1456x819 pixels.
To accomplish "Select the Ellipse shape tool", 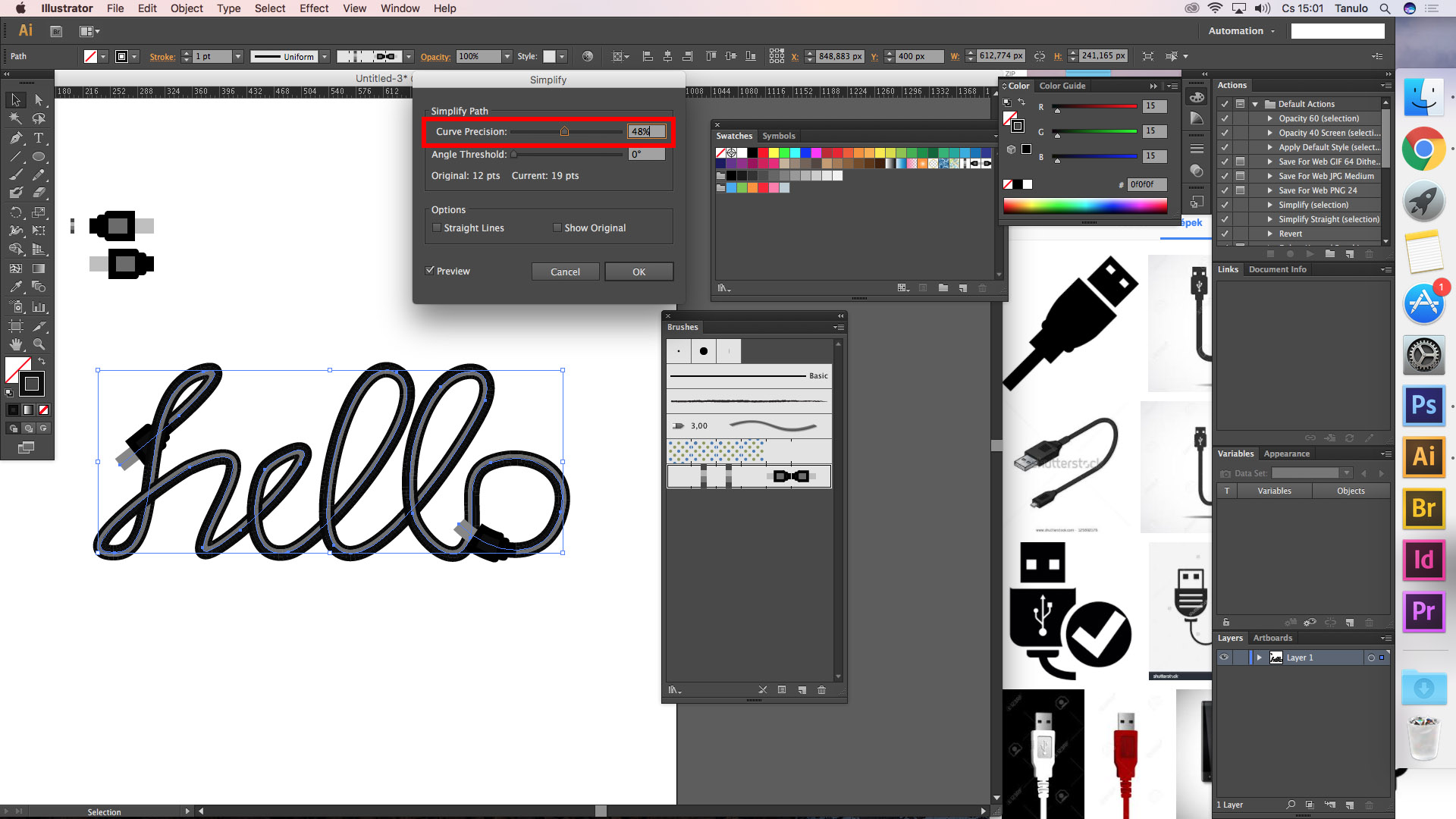I will point(39,157).
